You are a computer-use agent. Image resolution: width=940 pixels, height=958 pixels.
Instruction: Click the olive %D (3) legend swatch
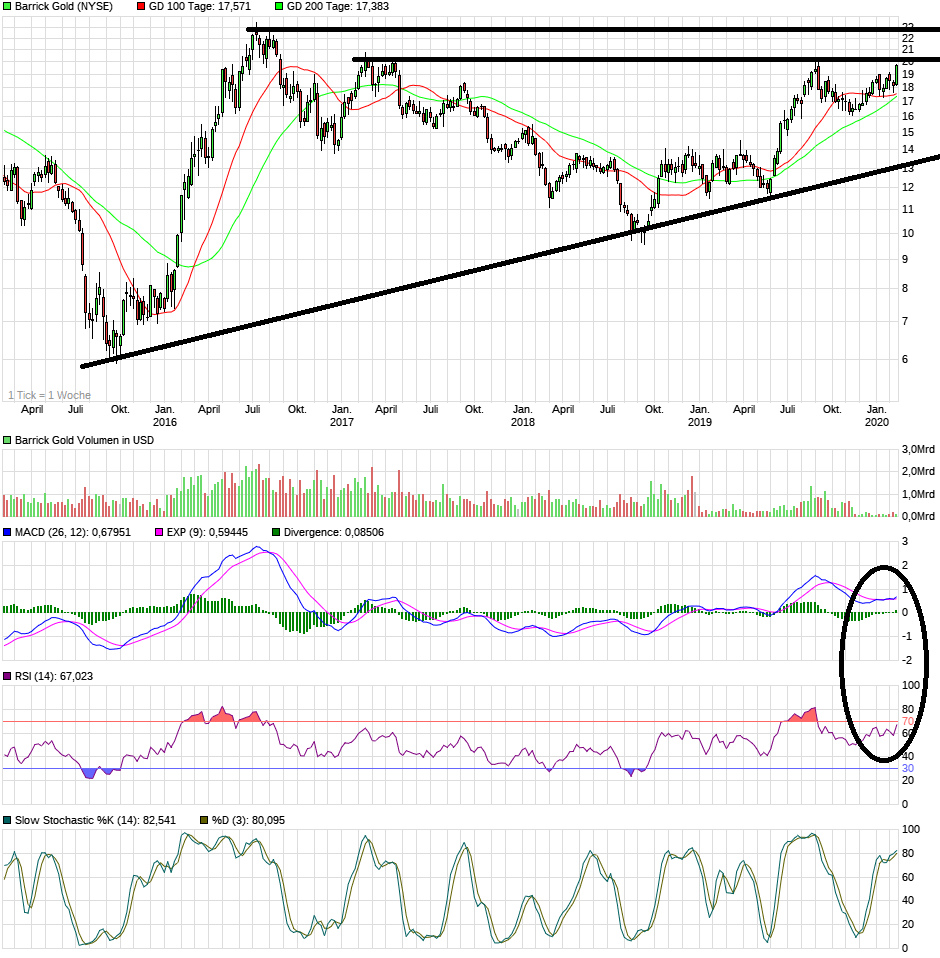coord(204,821)
